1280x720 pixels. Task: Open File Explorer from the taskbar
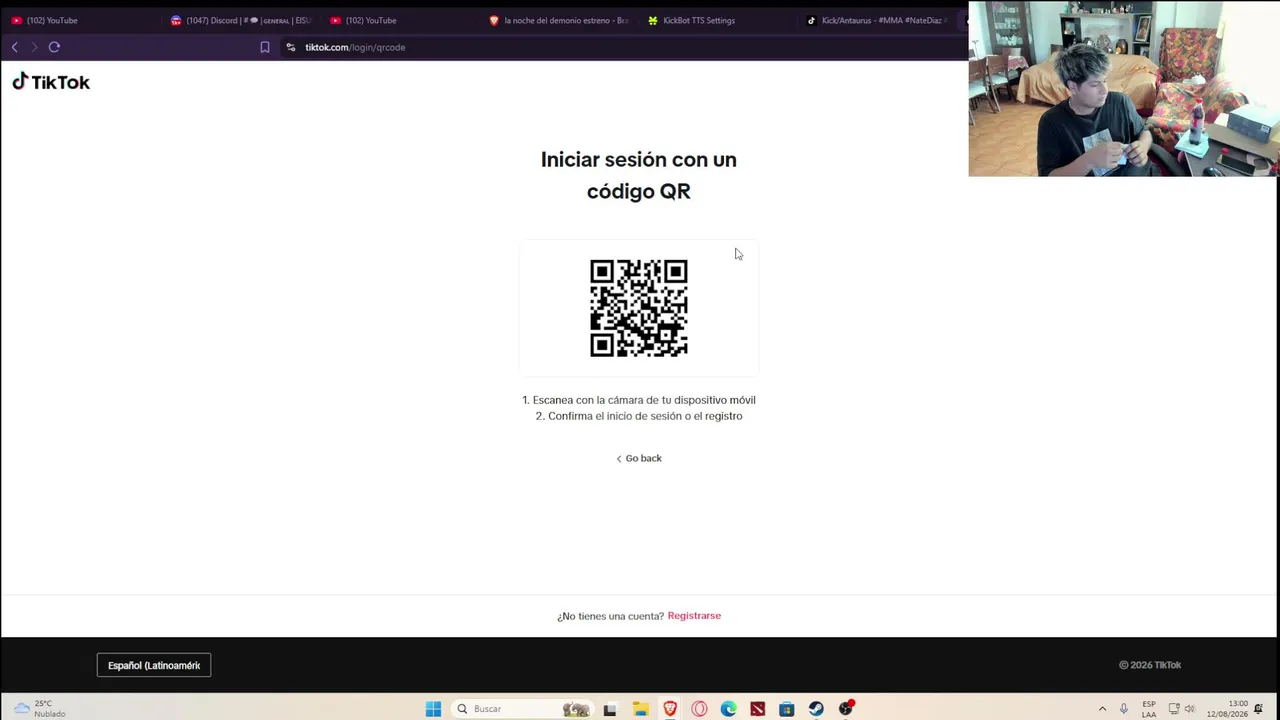point(640,709)
